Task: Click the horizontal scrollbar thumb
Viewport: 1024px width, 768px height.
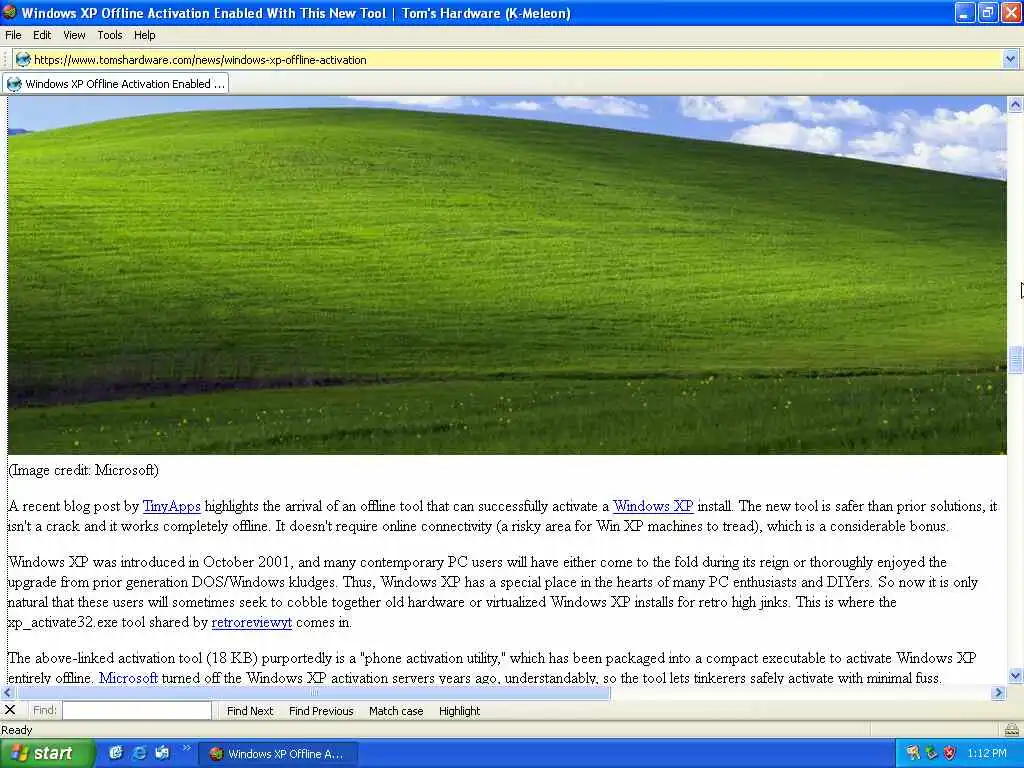Action: (x=313, y=693)
